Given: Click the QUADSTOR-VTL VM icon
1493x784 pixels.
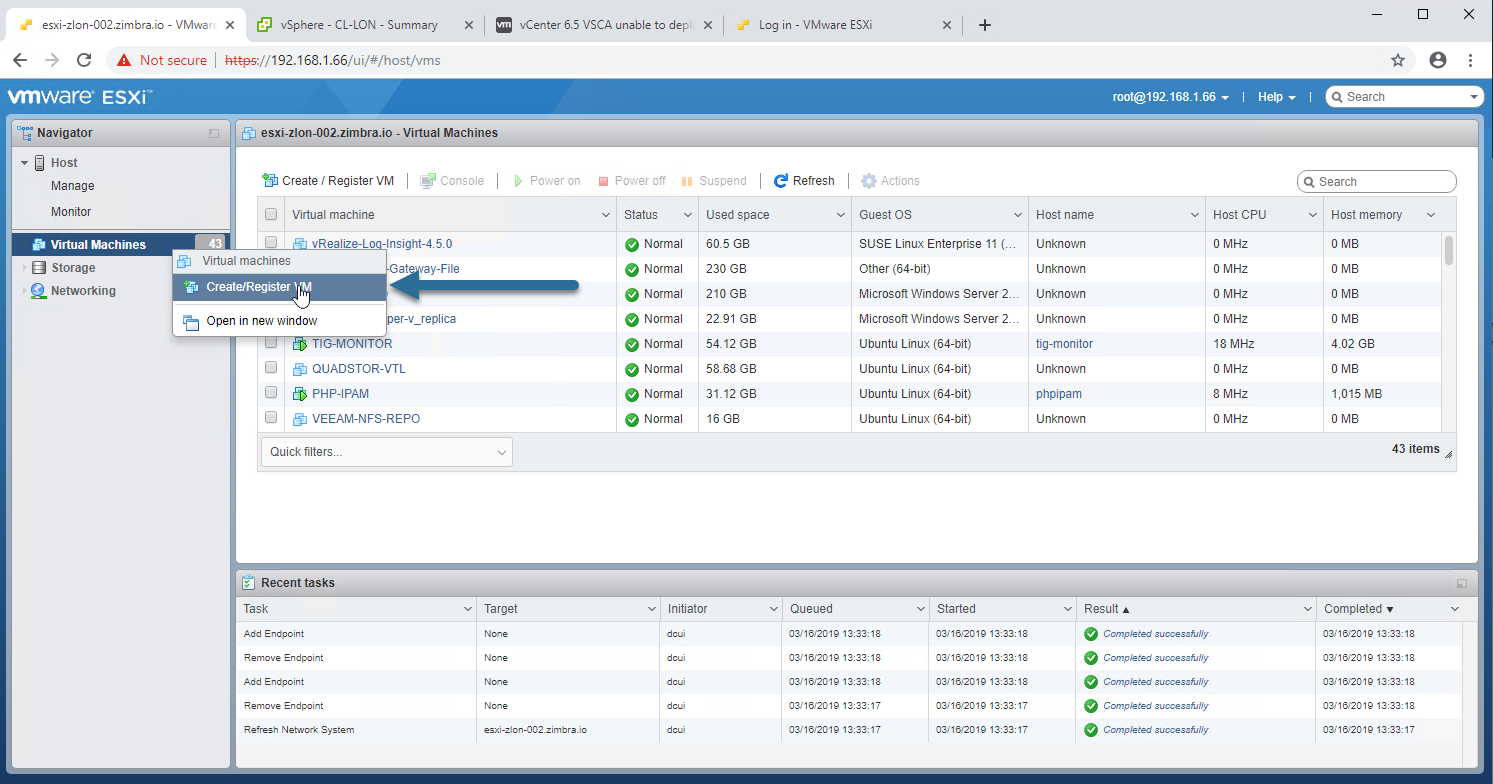Looking at the screenshot, I should pyautogui.click(x=299, y=369).
